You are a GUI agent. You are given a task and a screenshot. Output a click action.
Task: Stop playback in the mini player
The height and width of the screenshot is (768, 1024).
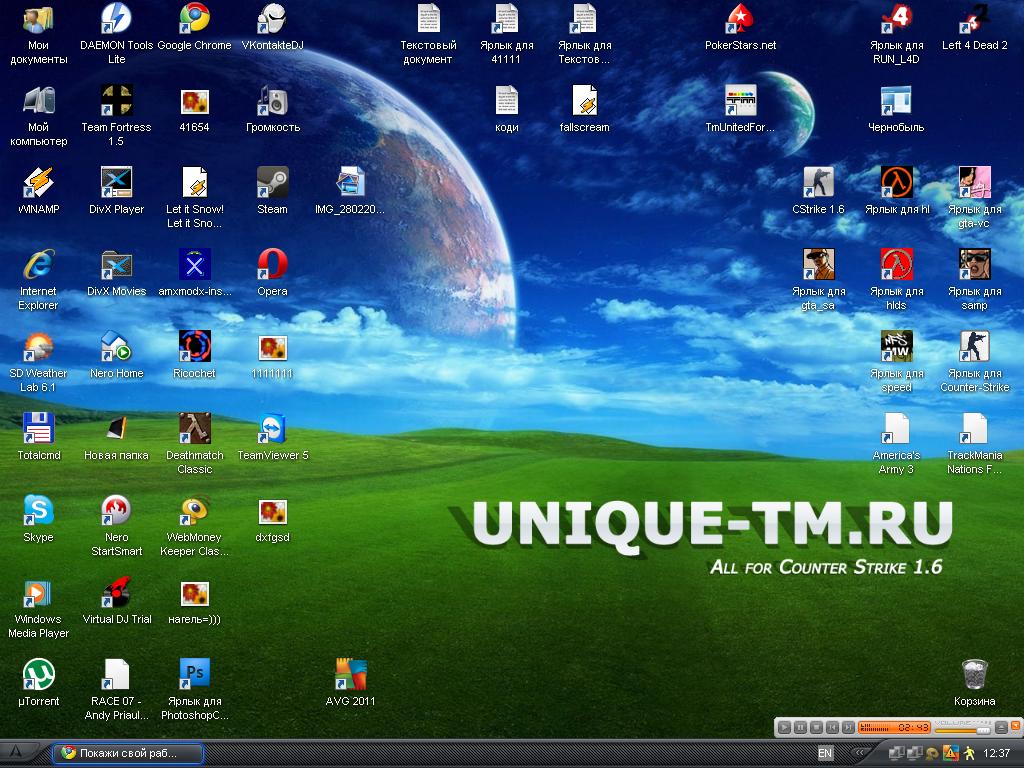(x=816, y=727)
